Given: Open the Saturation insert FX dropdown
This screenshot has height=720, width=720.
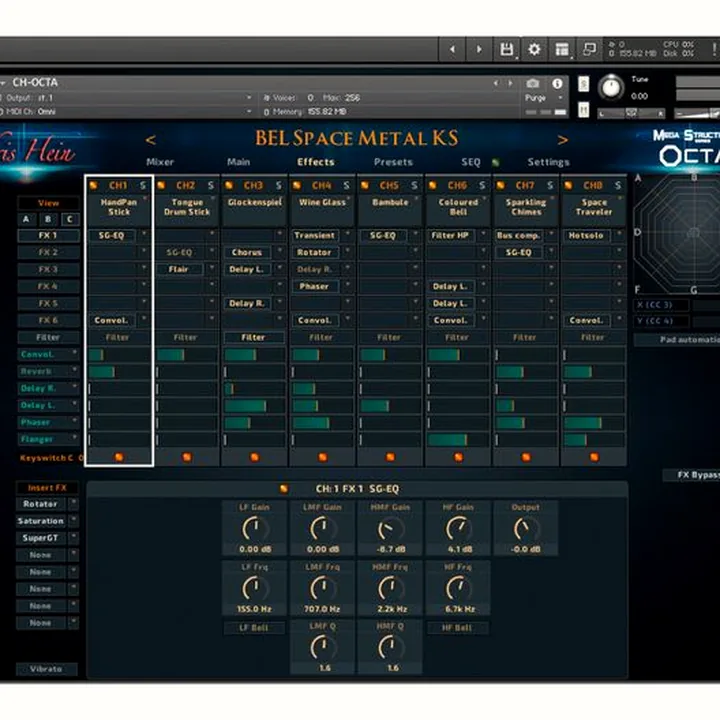Looking at the screenshot, I should coord(73,521).
